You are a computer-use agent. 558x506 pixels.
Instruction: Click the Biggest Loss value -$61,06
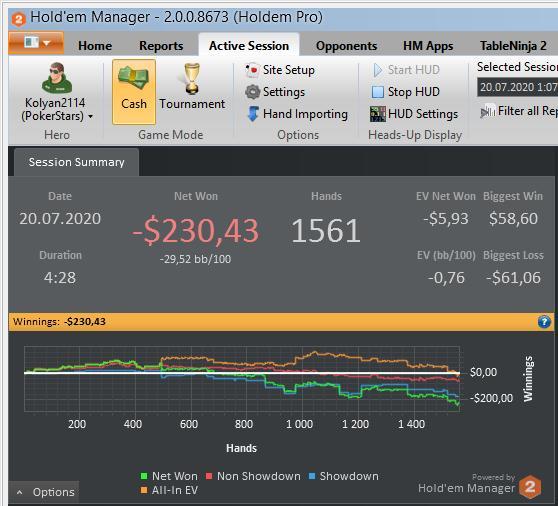click(x=513, y=278)
